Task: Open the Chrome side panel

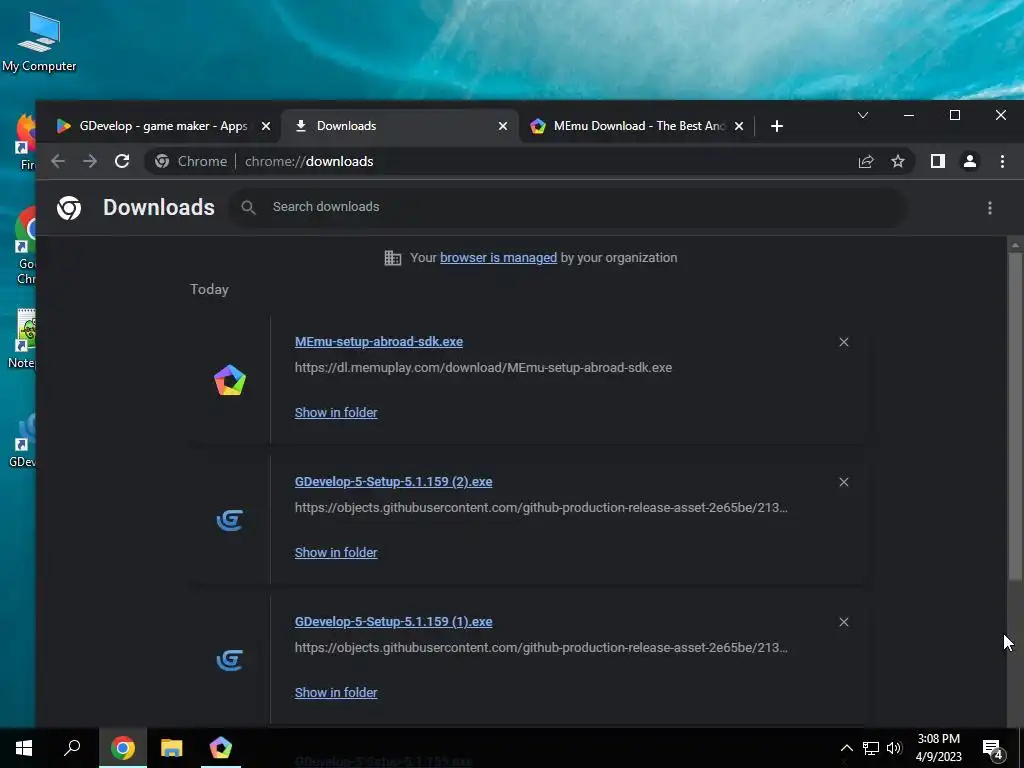Action: (x=938, y=161)
